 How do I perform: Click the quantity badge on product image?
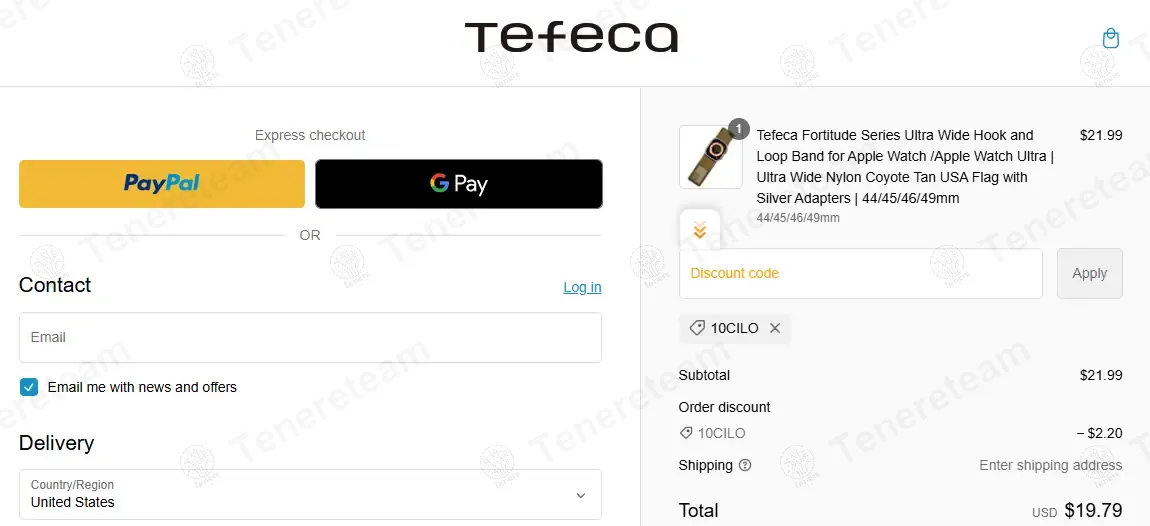[x=738, y=129]
